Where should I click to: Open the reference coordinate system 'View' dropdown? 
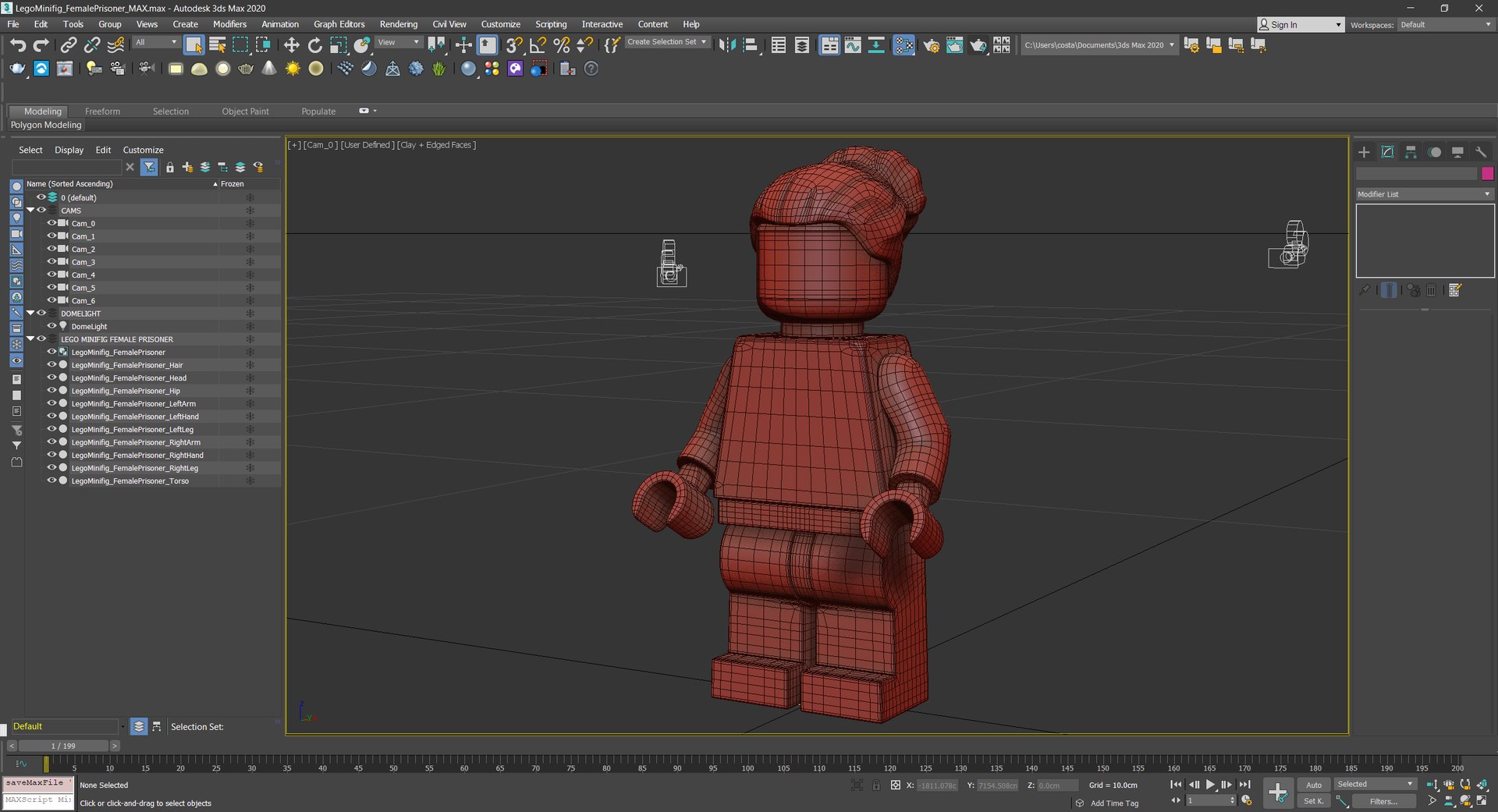399,42
